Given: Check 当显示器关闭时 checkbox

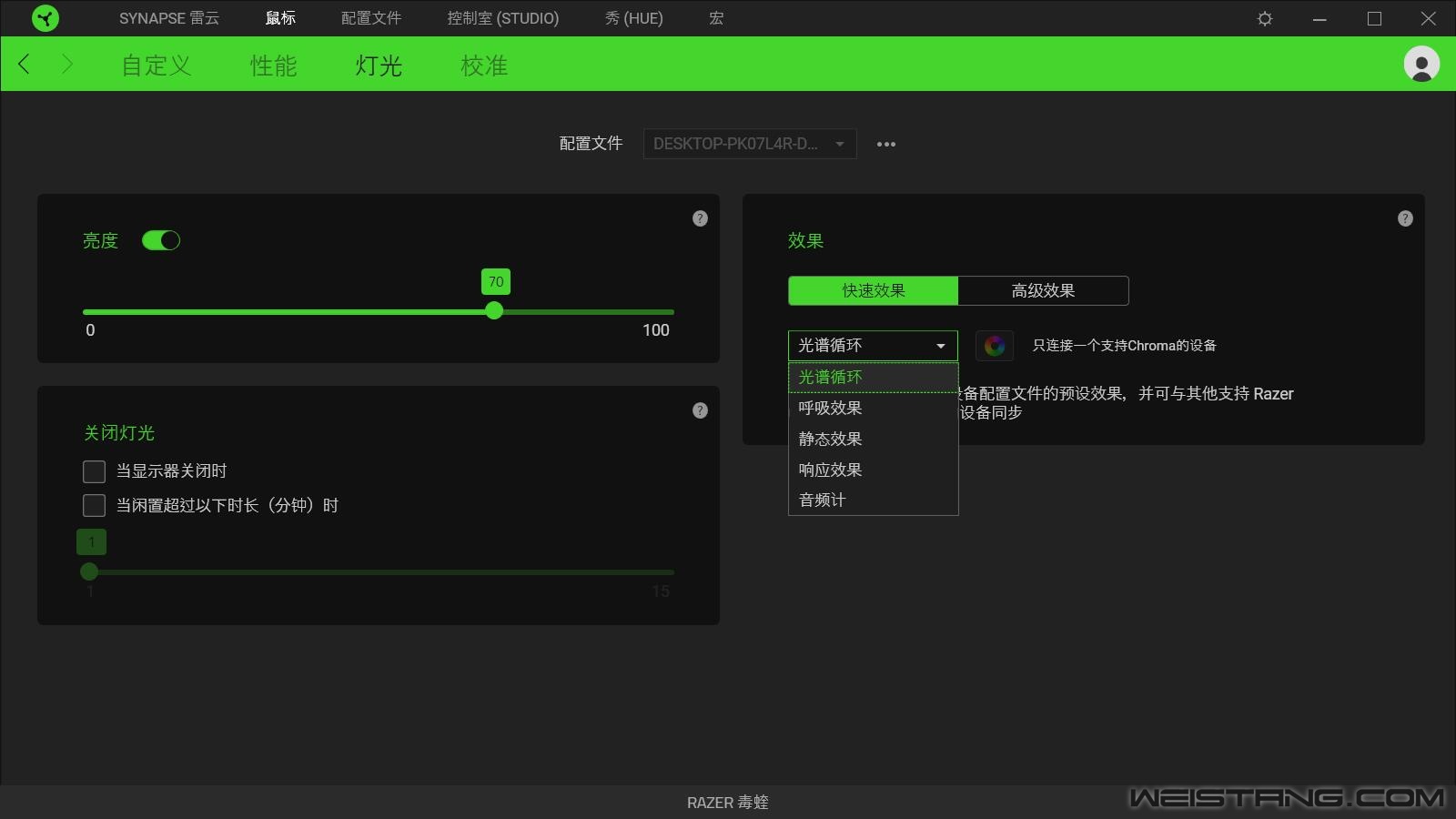Looking at the screenshot, I should [94, 471].
